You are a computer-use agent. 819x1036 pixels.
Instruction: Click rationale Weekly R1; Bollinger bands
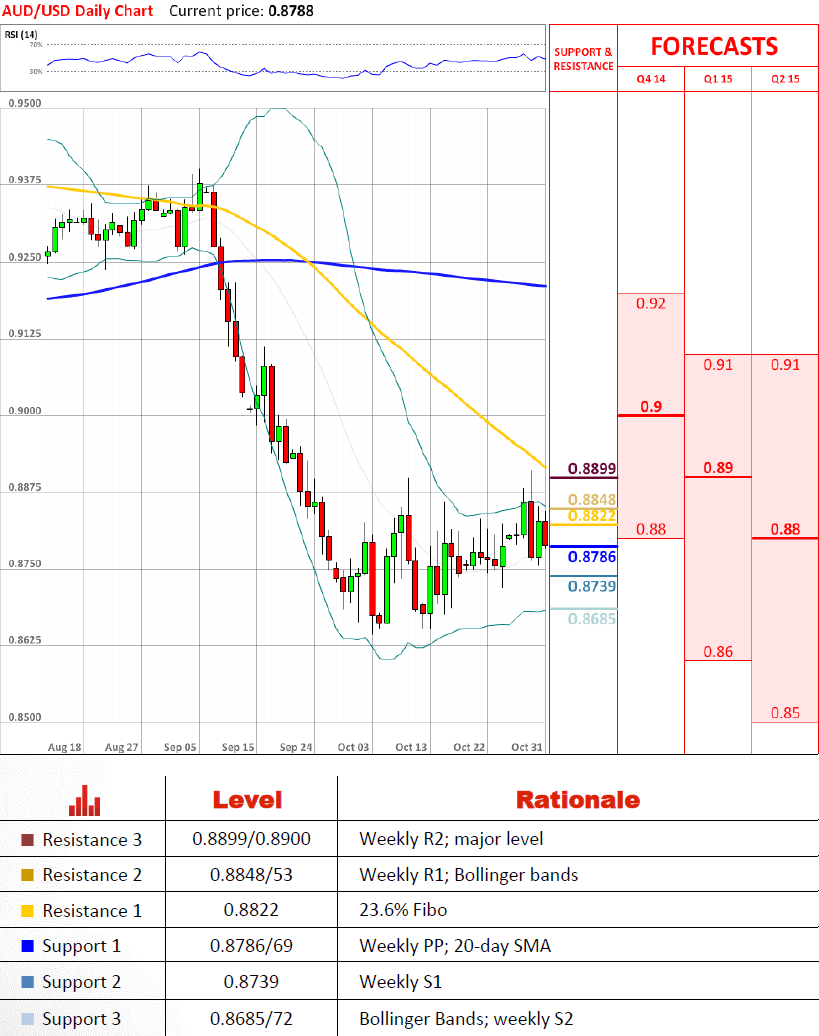468,875
